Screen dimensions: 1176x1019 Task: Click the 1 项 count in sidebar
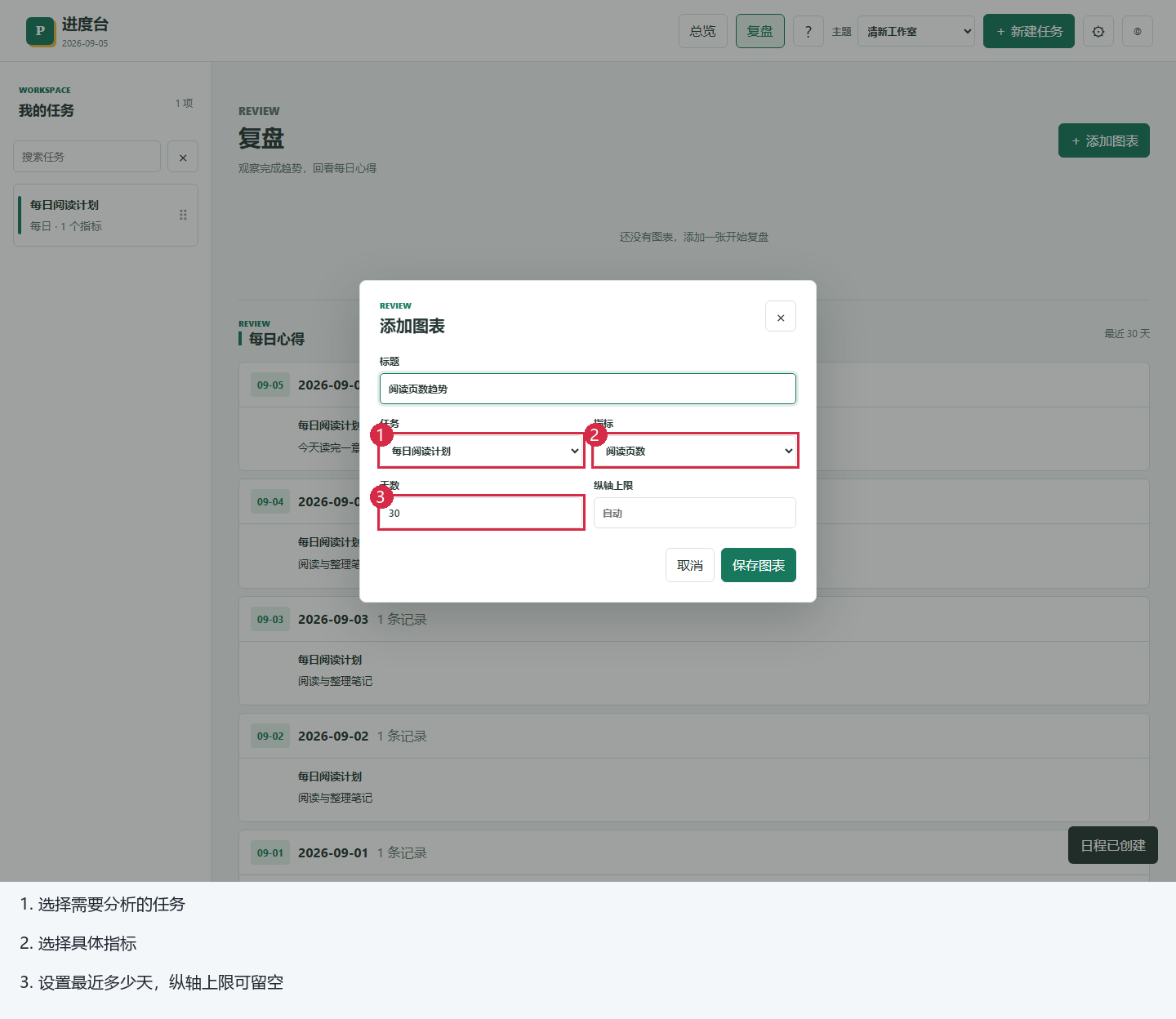184,103
